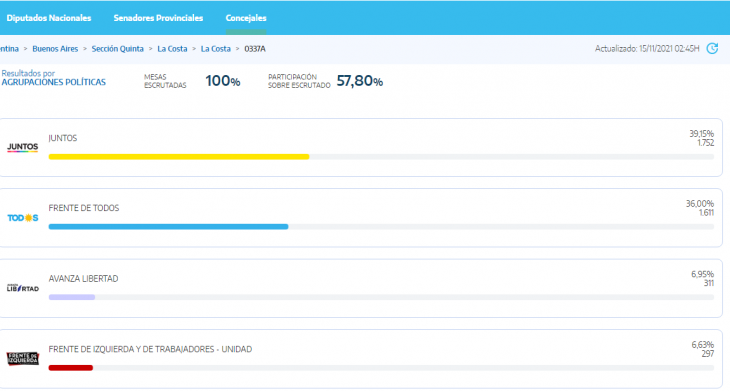Click the lilac Avanza Libertad bar
The image size is (730, 391).
coord(72,297)
